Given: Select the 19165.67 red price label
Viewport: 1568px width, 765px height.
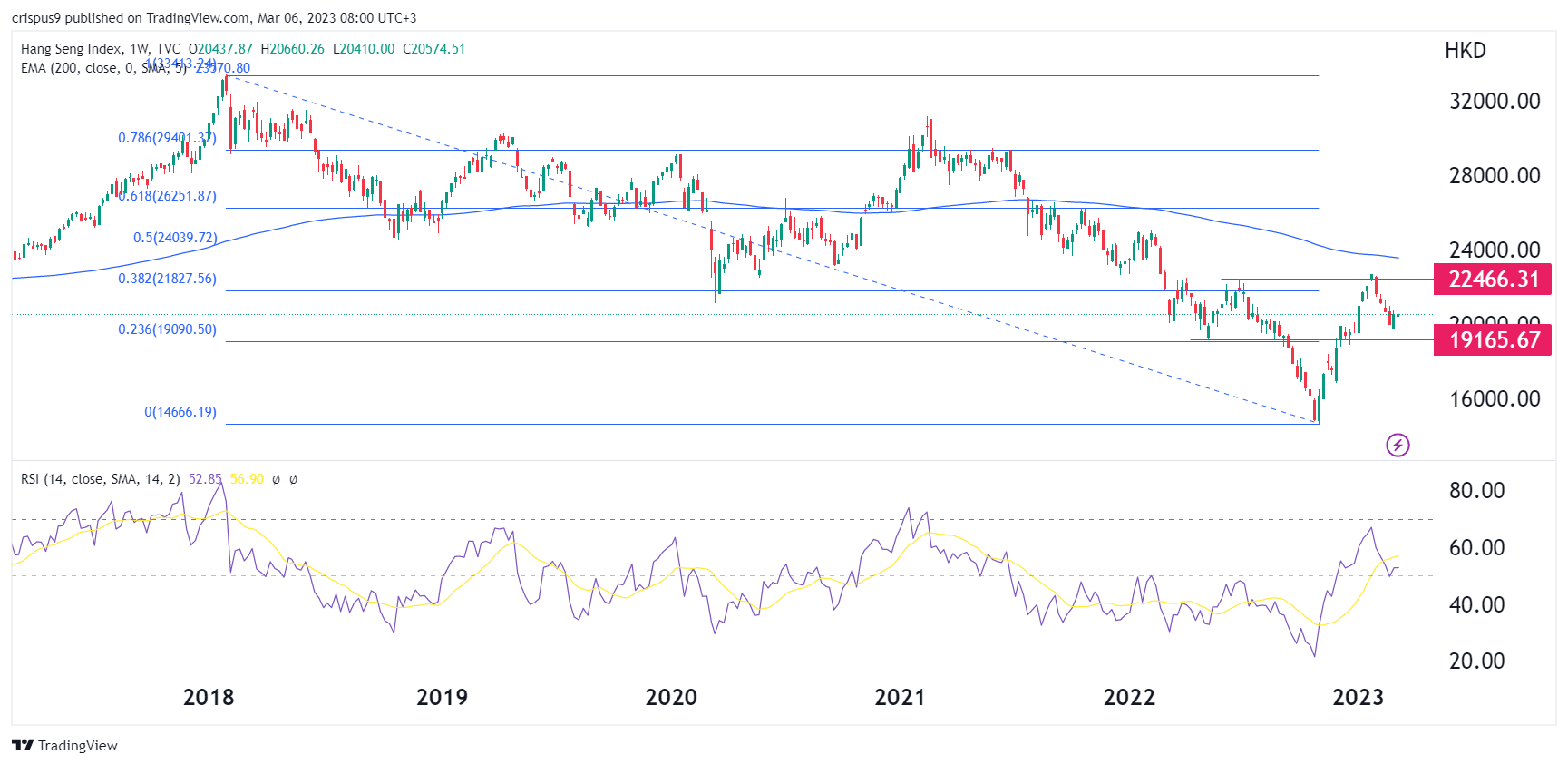Looking at the screenshot, I should pos(1492,340).
